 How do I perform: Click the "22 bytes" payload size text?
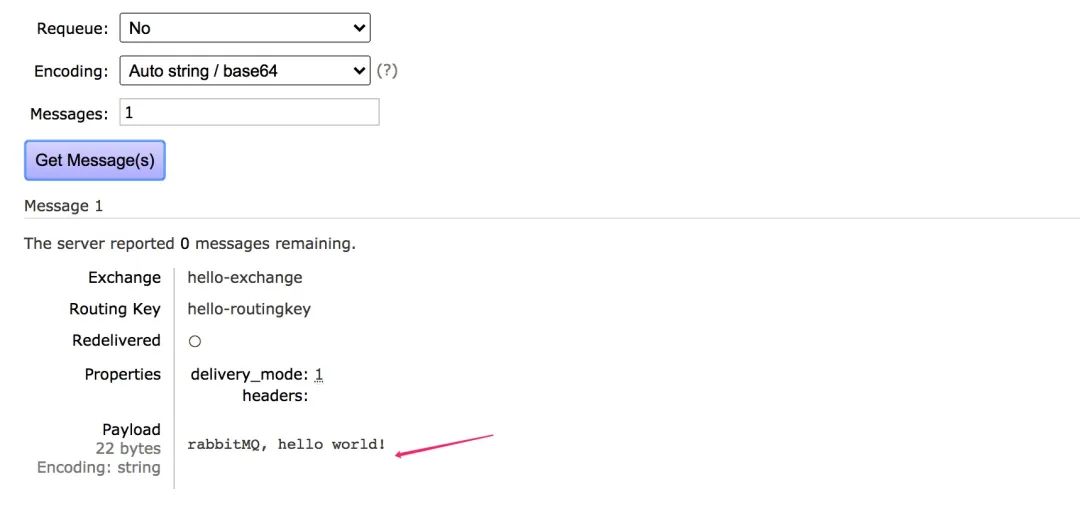pos(128,449)
